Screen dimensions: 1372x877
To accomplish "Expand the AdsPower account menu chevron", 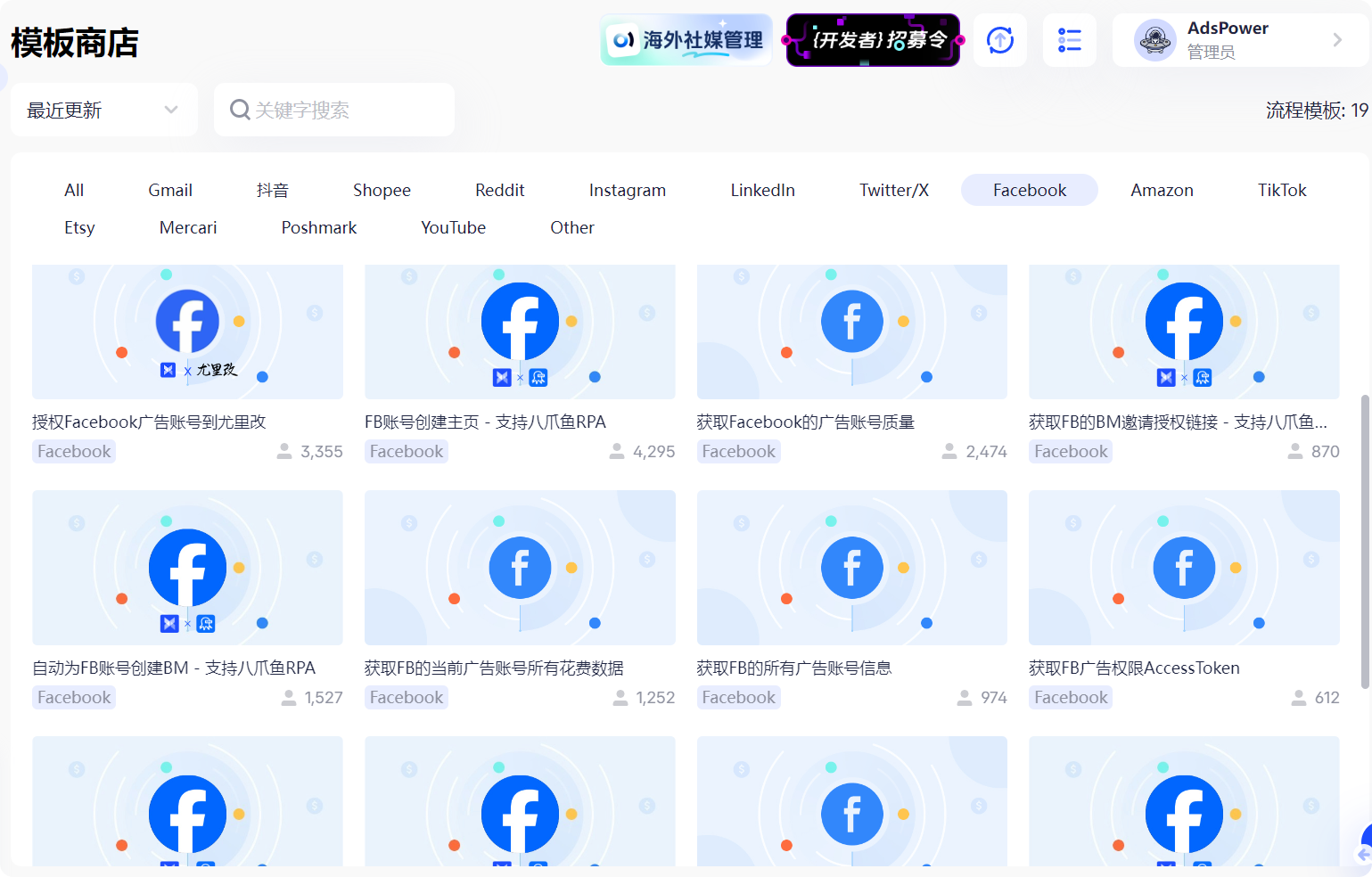I will tap(1336, 39).
